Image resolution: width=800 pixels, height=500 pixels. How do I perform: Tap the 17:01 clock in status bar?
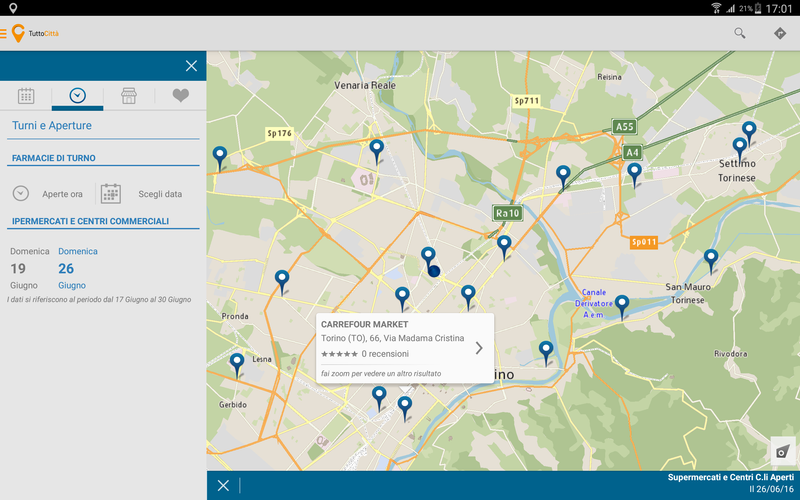coord(779,8)
